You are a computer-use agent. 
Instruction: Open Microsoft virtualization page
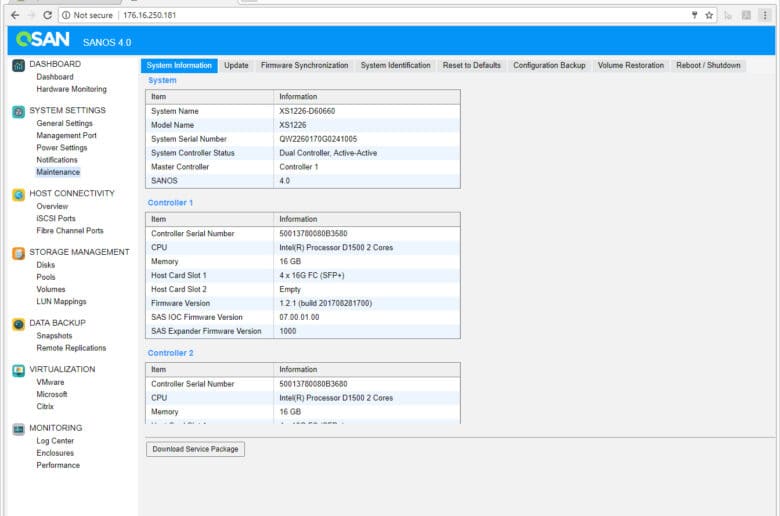52,394
